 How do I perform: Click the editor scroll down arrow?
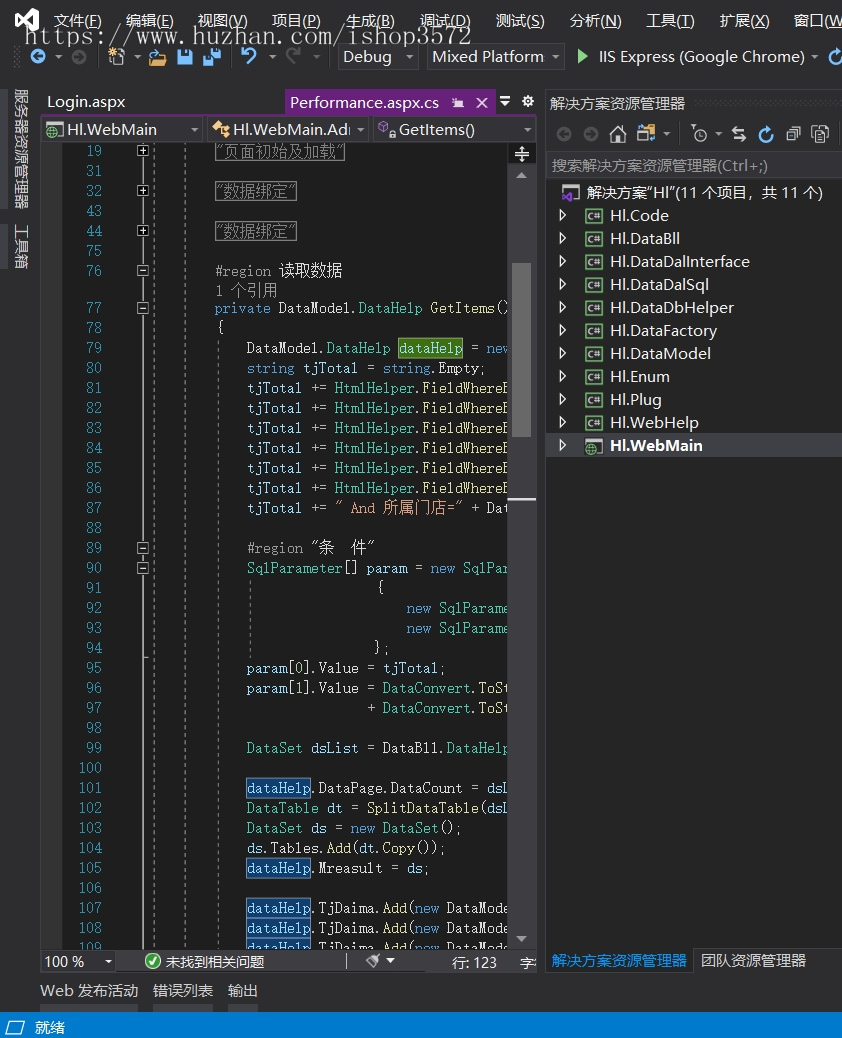(x=522, y=939)
